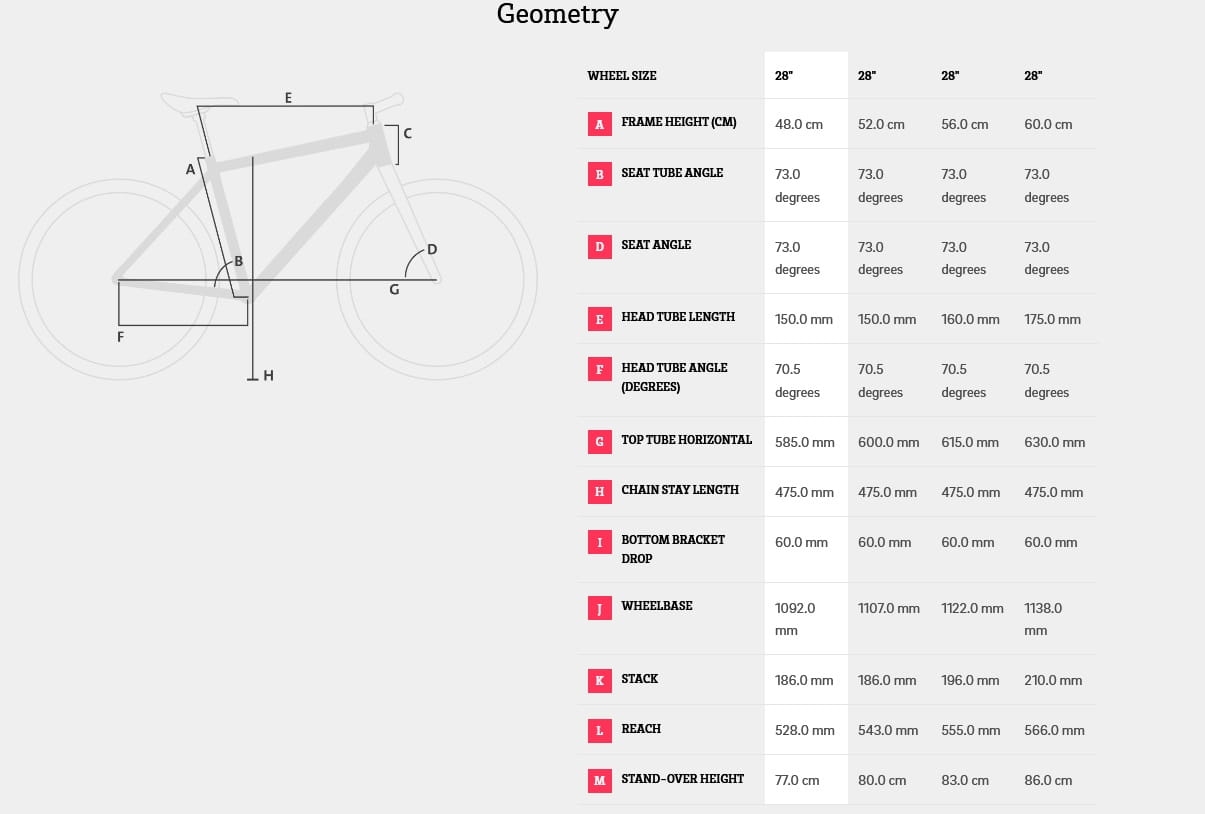This screenshot has height=814, width=1205.
Task: Click the red E badge for Head Tube Length
Action: 599,319
